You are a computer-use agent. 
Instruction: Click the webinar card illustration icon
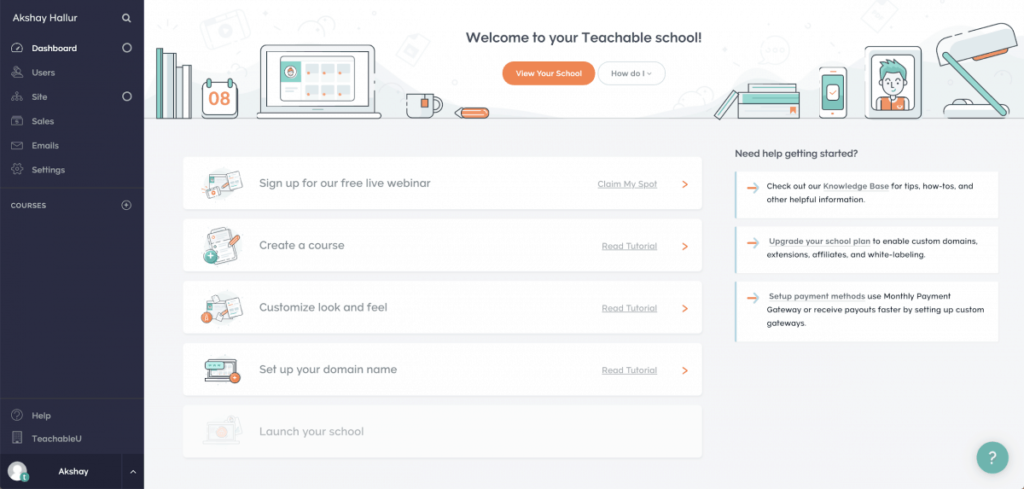point(222,183)
